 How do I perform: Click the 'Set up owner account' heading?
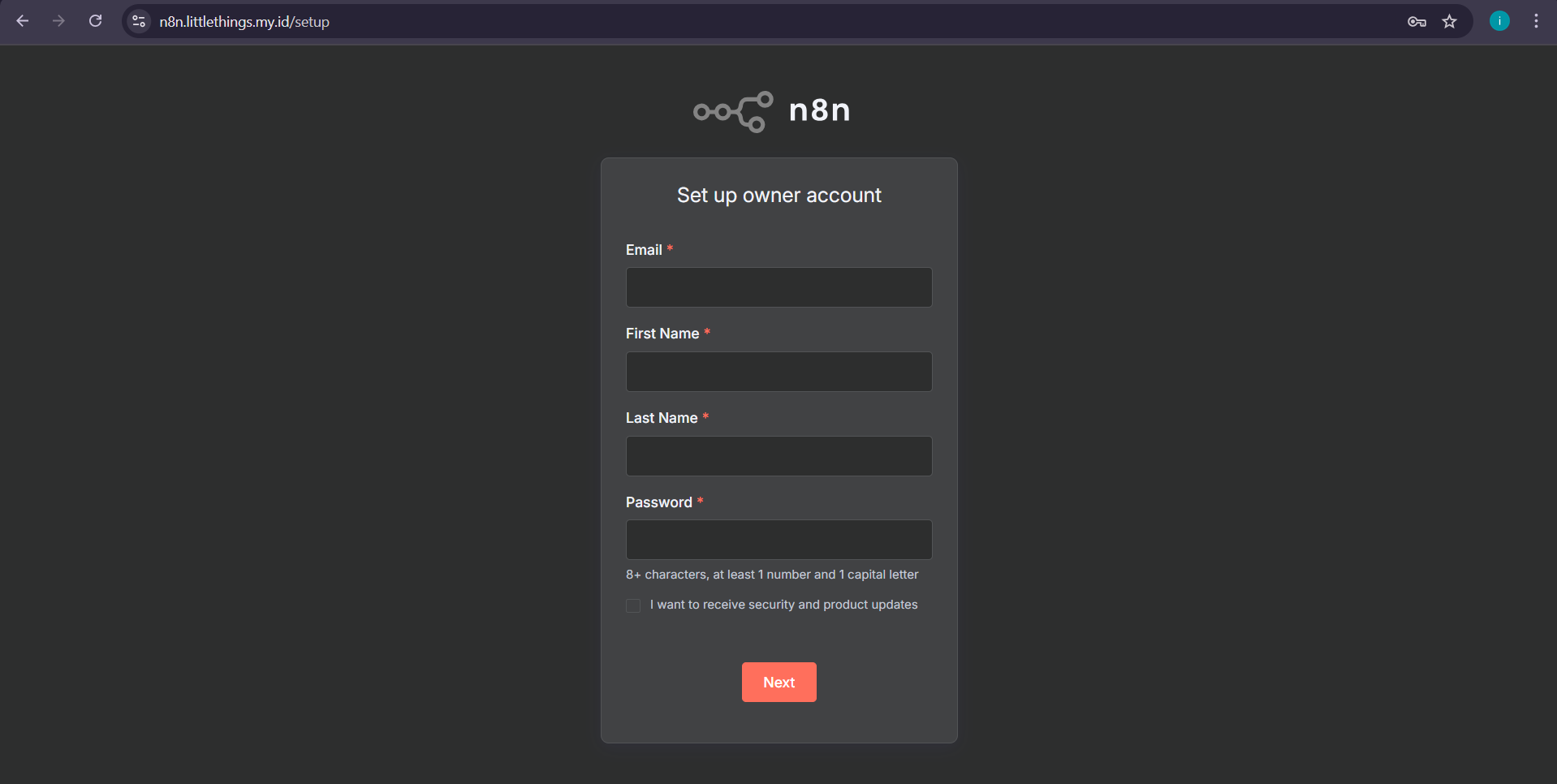coord(778,196)
